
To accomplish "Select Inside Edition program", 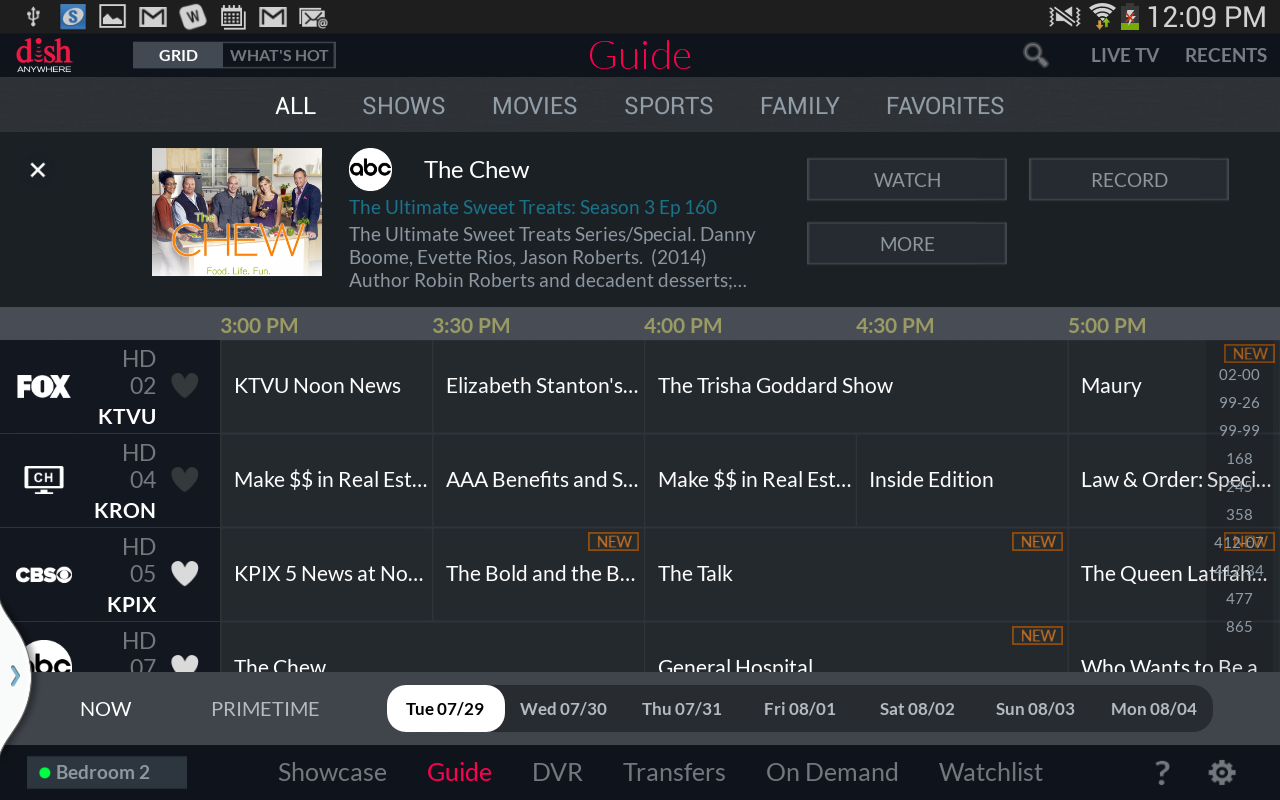I will point(962,480).
